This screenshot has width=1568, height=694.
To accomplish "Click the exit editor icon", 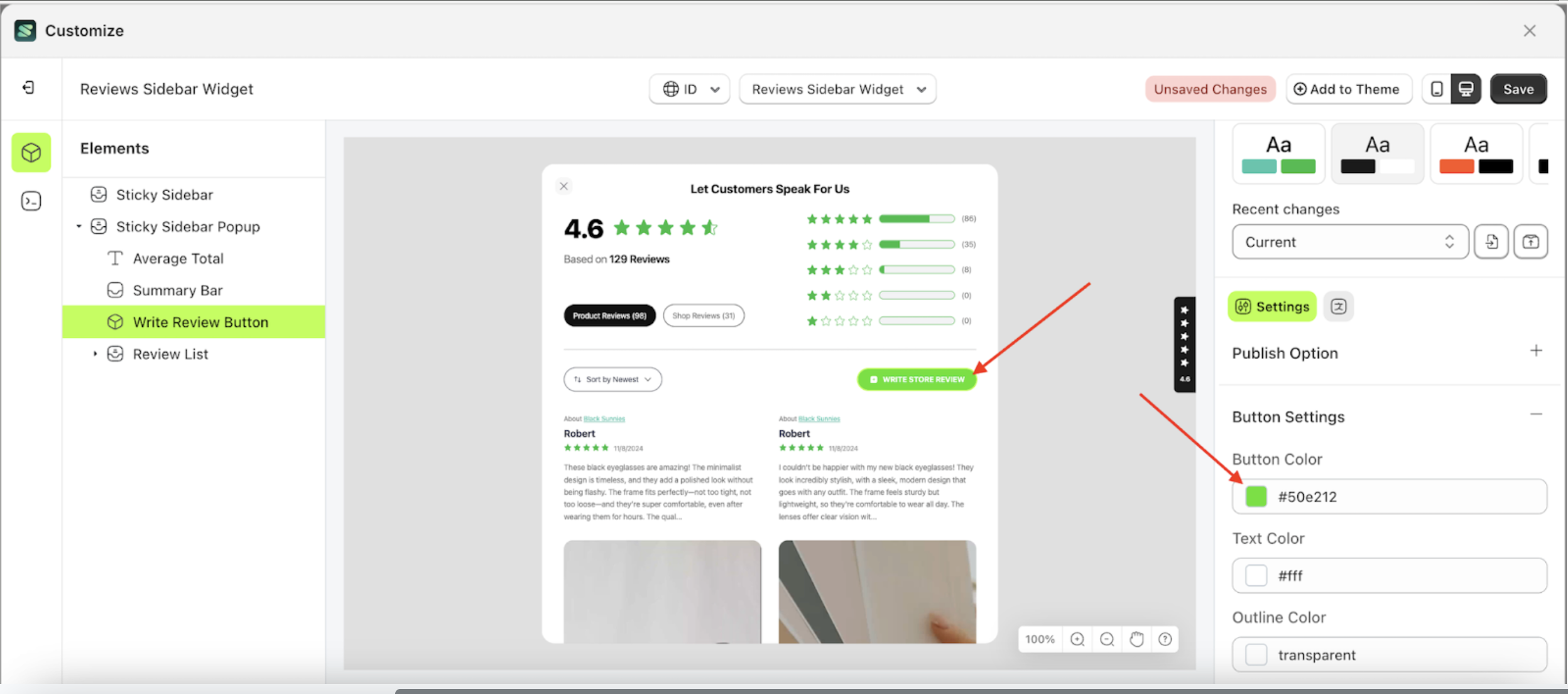I will tap(28, 88).
